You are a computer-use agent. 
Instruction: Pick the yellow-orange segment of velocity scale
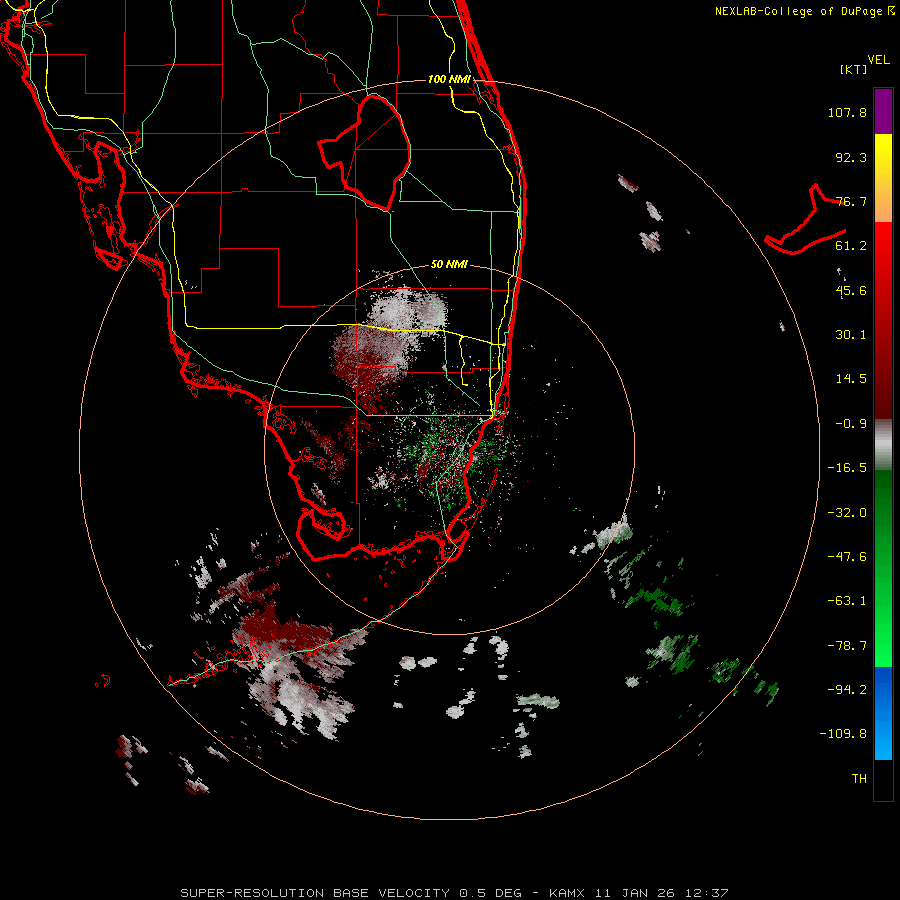point(883,178)
